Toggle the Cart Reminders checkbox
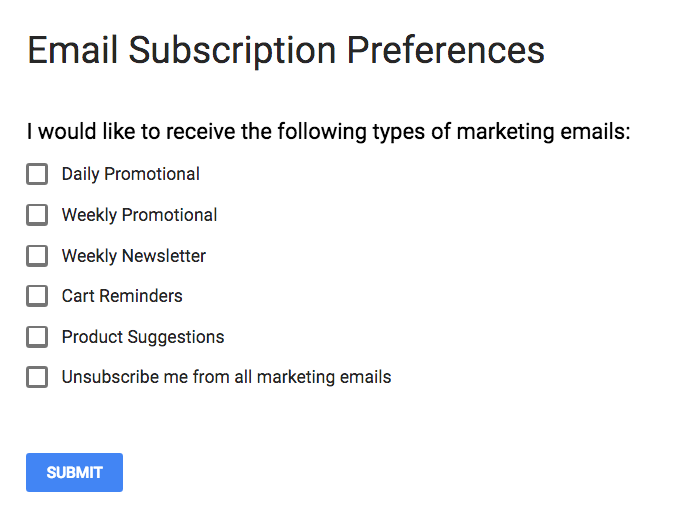678x528 pixels. pos(37,296)
